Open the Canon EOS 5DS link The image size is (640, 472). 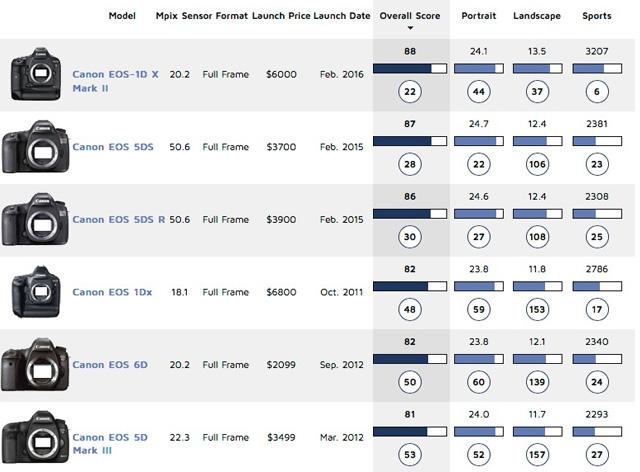(113, 147)
